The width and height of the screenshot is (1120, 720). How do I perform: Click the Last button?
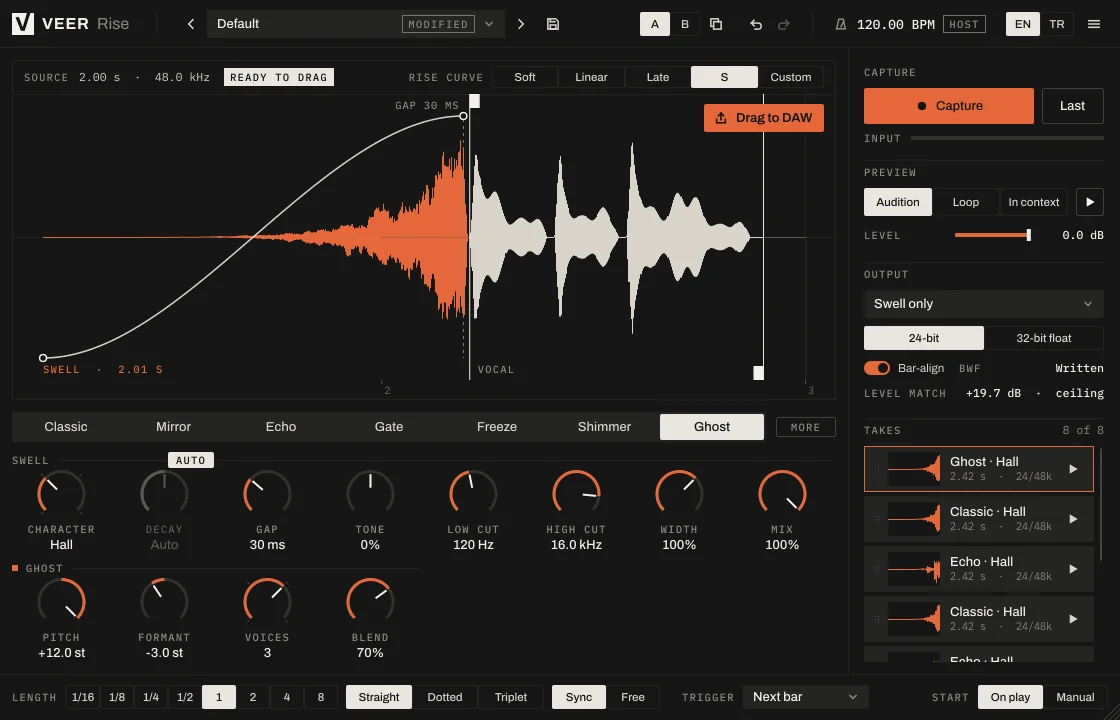(x=1072, y=106)
